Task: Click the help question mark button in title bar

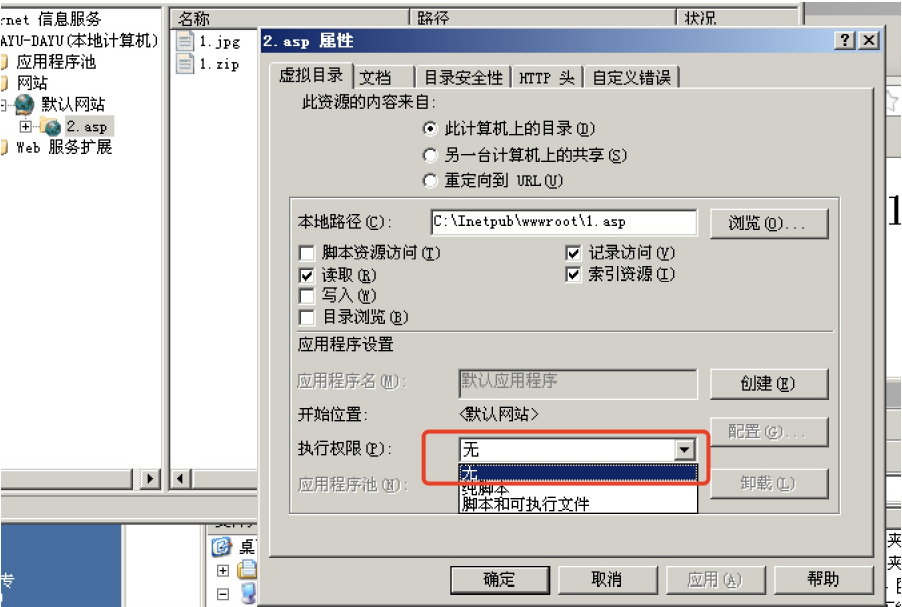Action: (845, 40)
